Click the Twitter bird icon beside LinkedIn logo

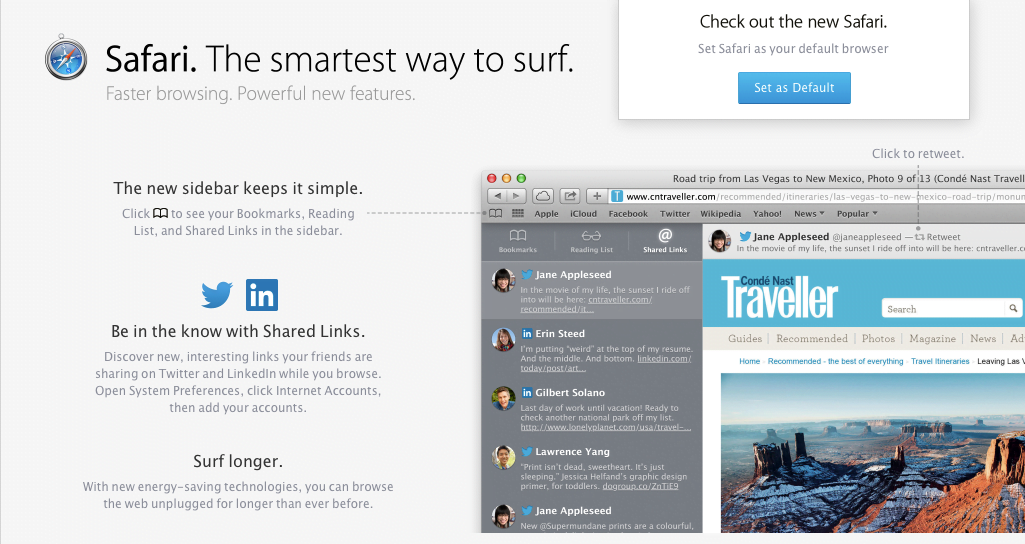[217, 295]
